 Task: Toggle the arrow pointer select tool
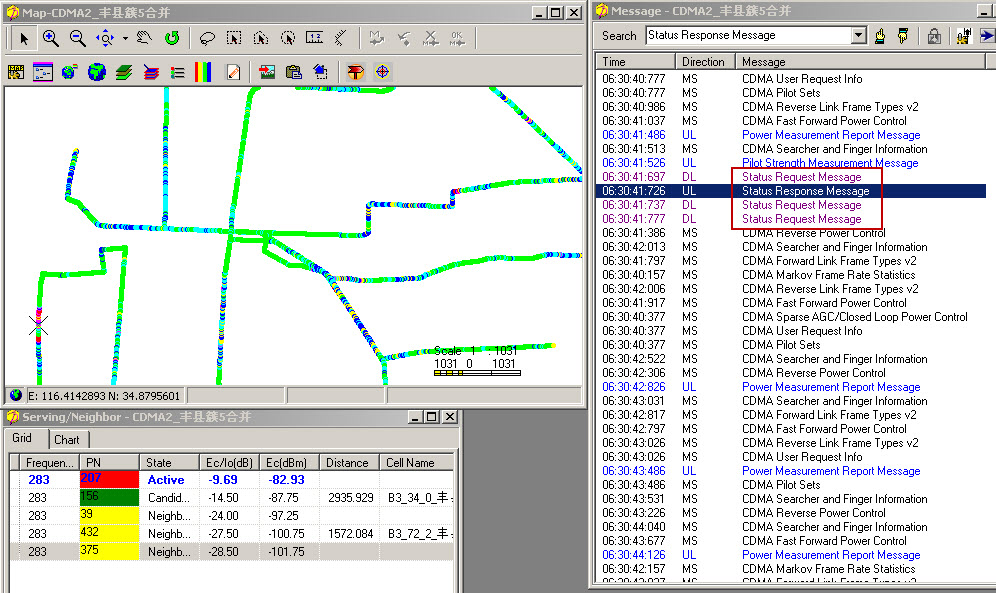click(25, 38)
